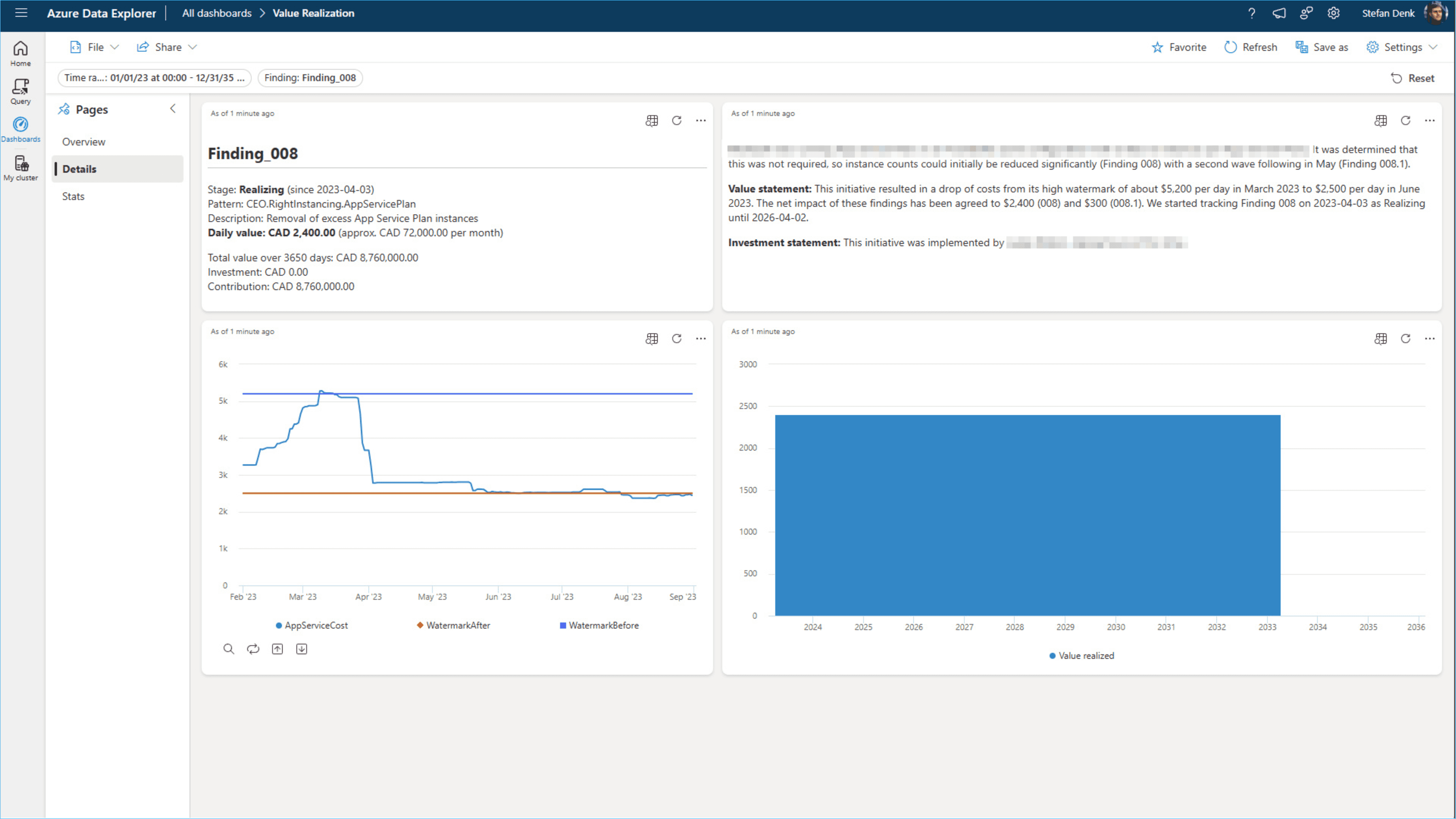Refresh the Finding_008 details tile

pos(676,120)
